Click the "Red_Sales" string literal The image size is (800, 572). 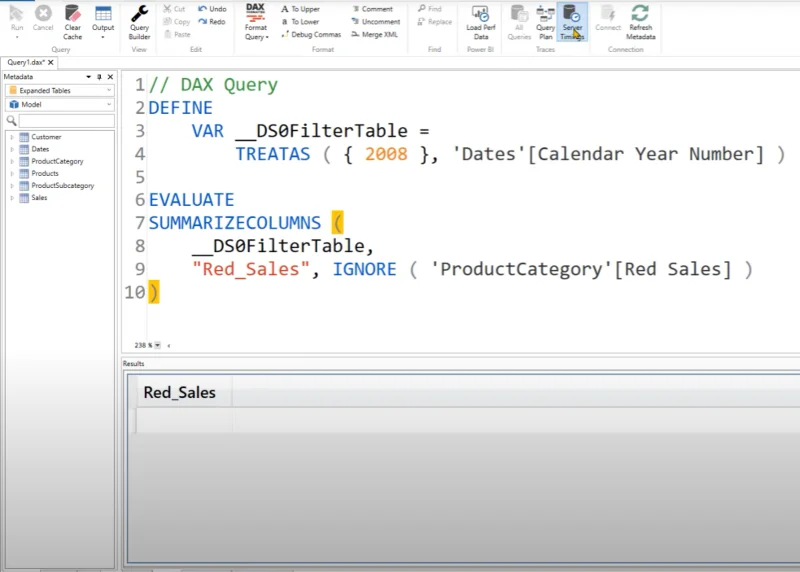click(x=251, y=269)
